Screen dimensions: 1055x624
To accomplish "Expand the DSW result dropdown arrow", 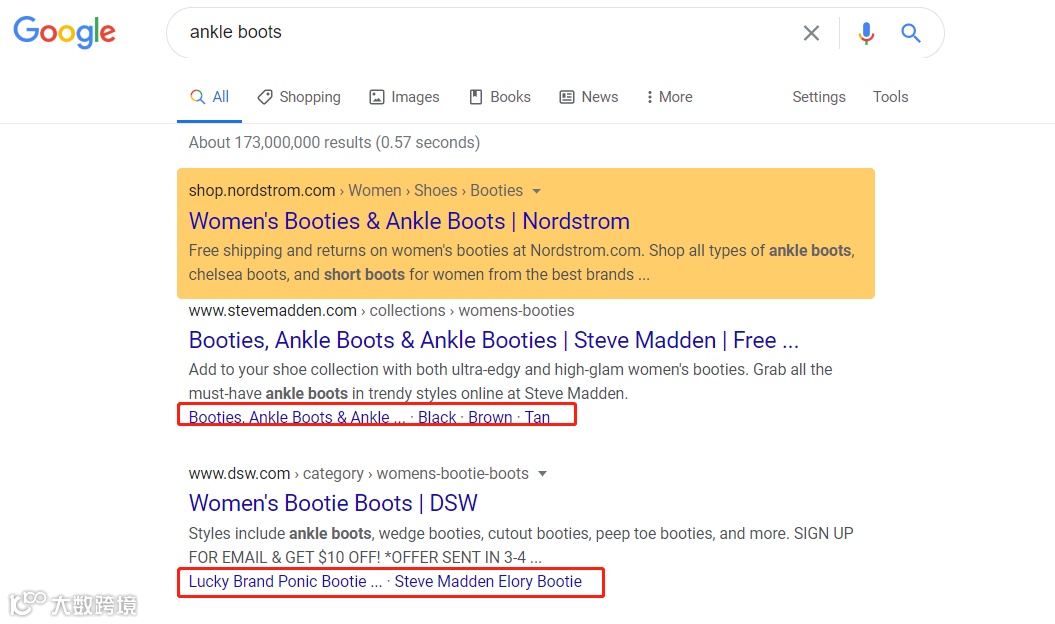I will click(x=543, y=474).
